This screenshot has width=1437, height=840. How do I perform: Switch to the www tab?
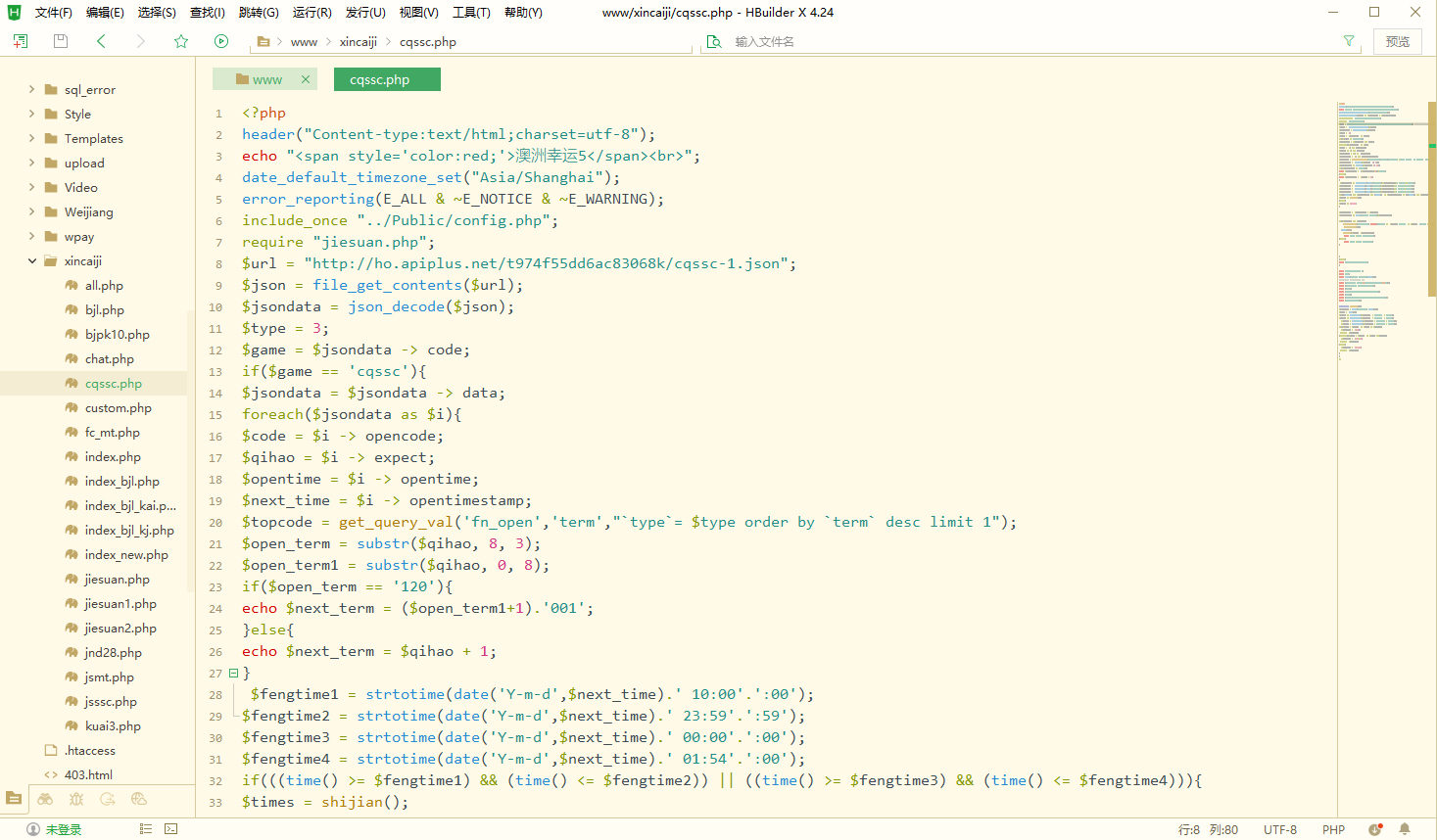[266, 80]
